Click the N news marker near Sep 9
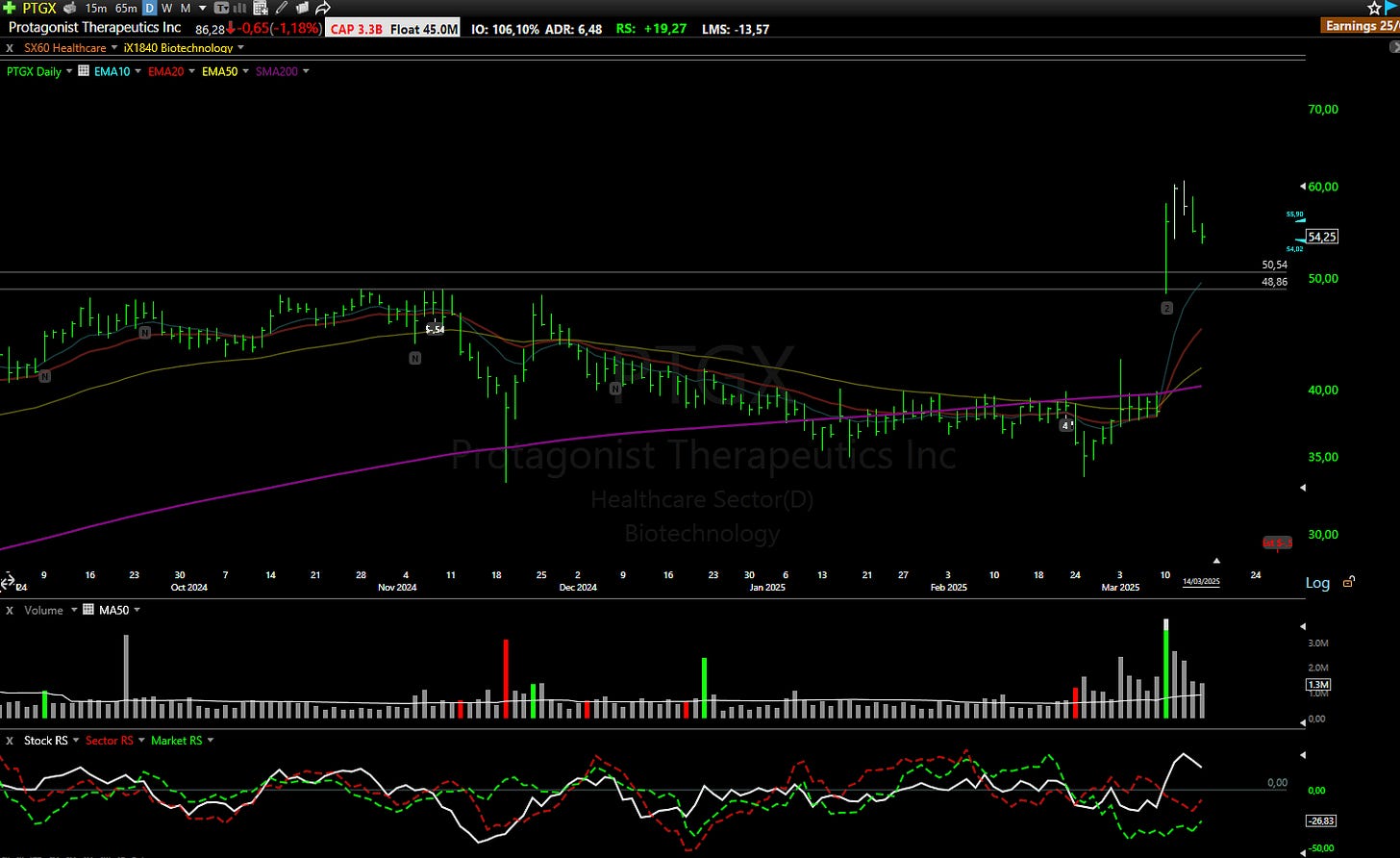The image size is (1400, 858). pos(44,376)
